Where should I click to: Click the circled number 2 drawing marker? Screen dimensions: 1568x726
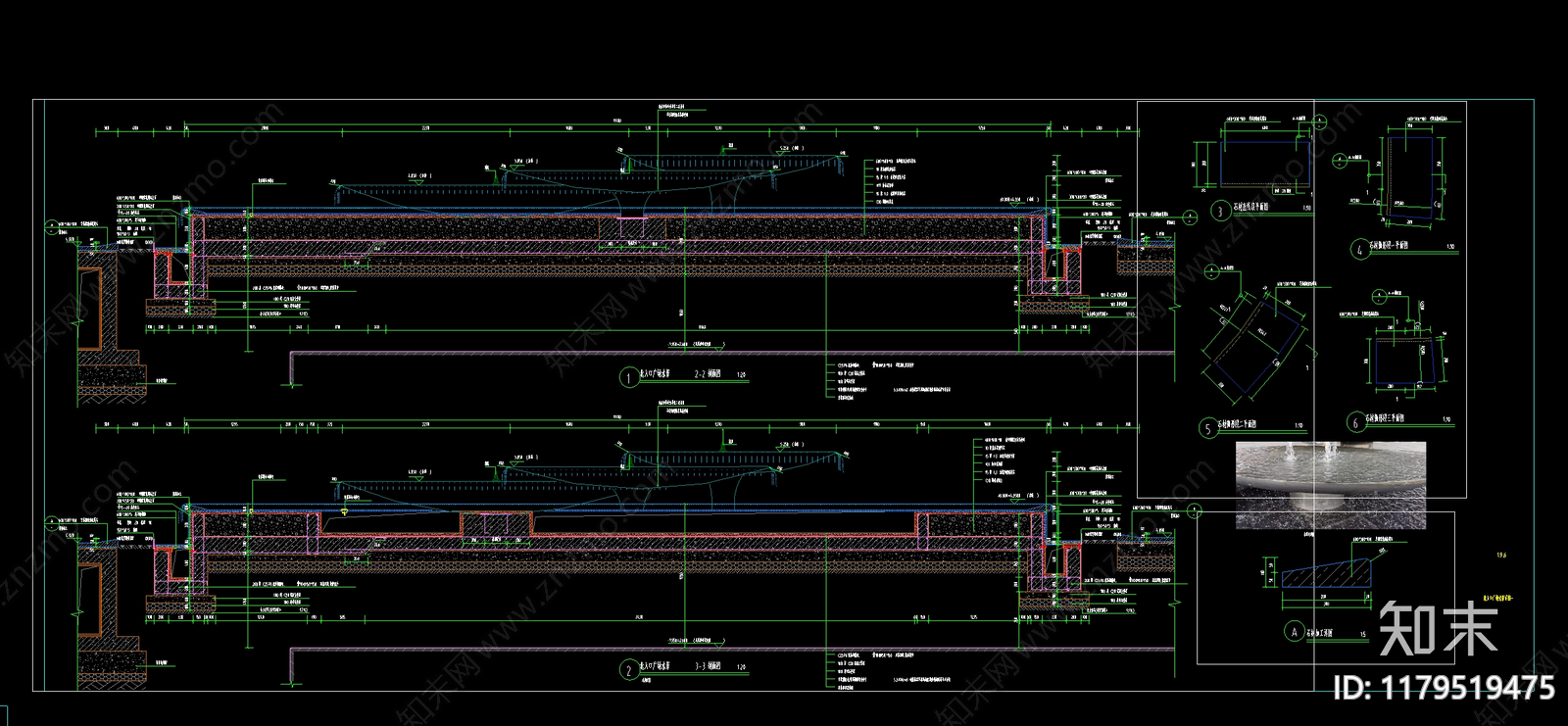click(x=628, y=670)
